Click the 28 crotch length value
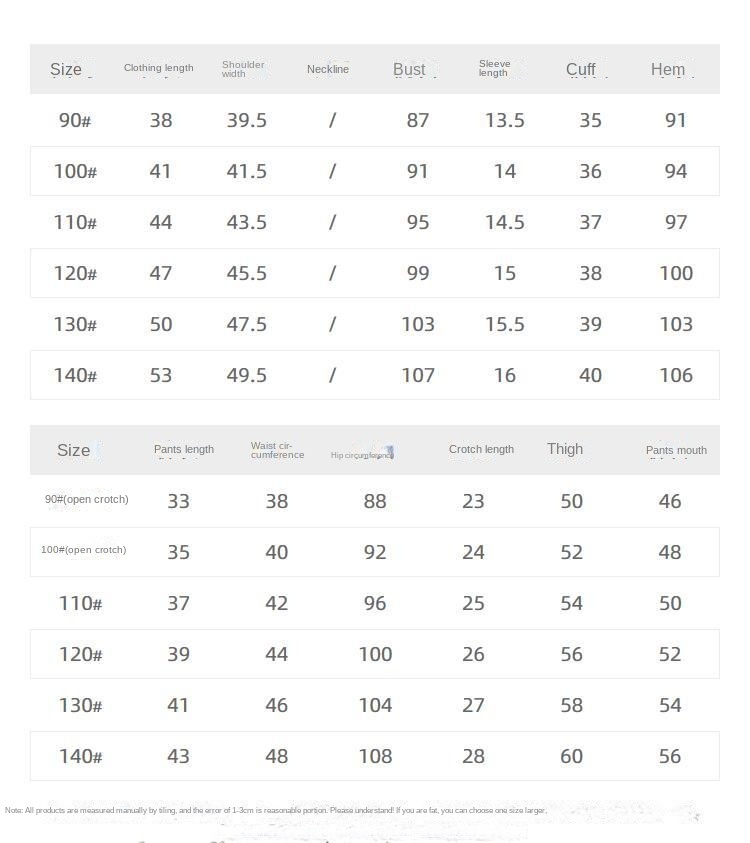Viewport: 750px width, 843px height. point(473,756)
